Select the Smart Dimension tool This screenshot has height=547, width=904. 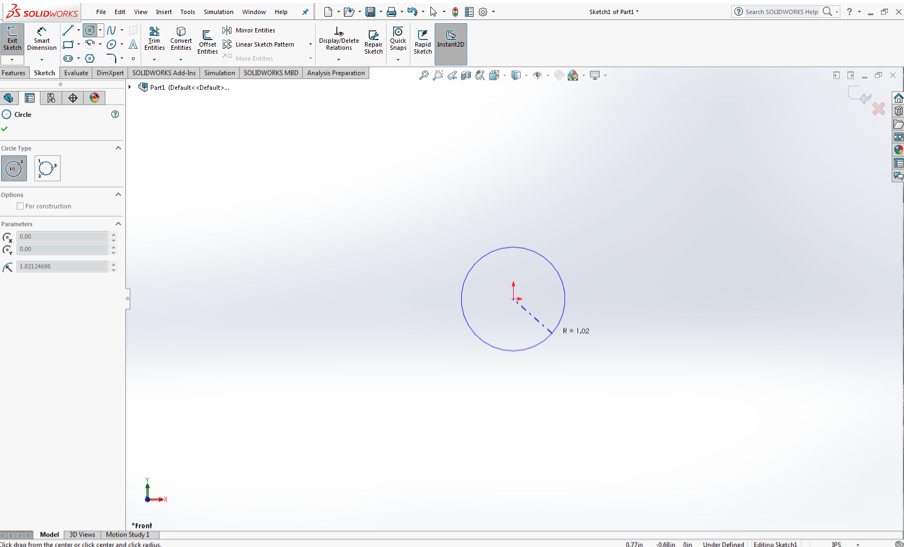(41, 39)
